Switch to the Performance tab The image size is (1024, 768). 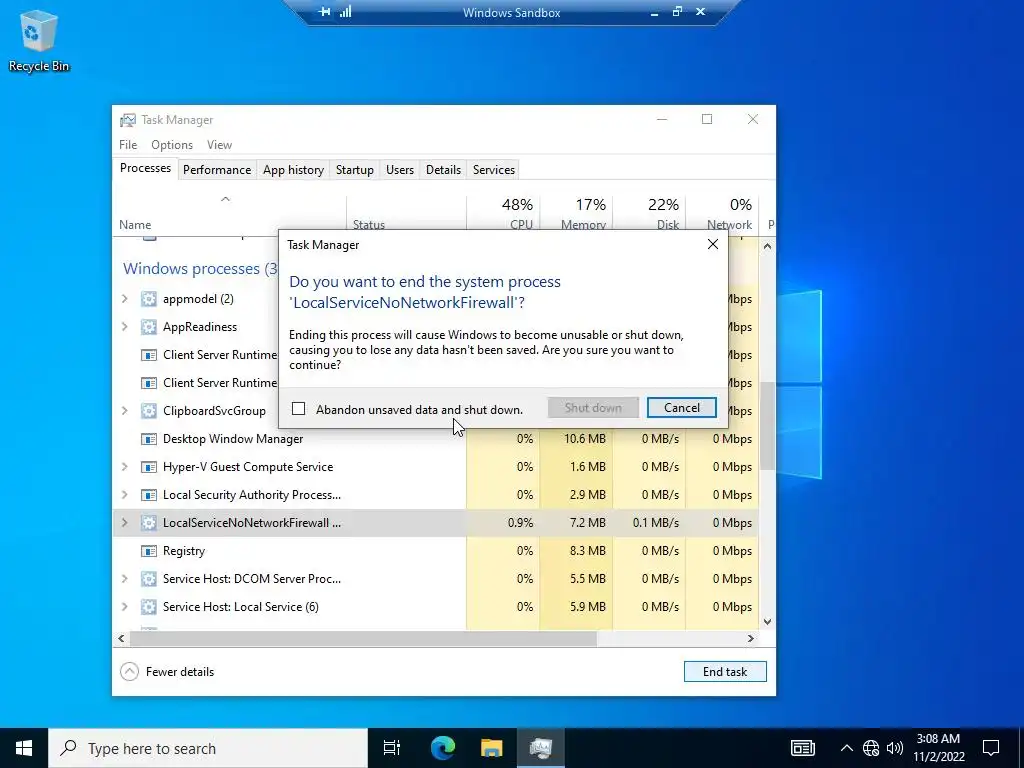click(x=217, y=169)
